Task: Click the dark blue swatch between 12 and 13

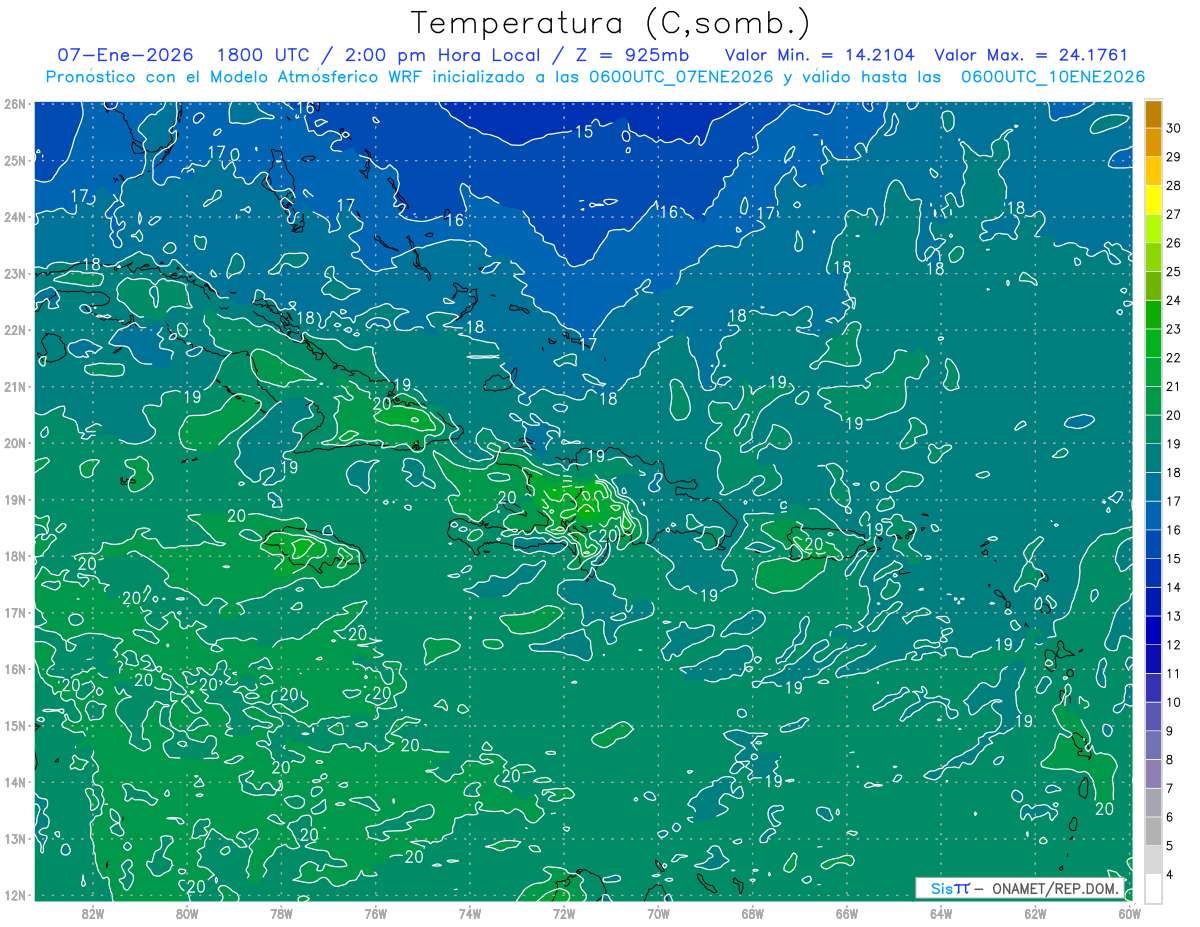Action: click(1153, 630)
